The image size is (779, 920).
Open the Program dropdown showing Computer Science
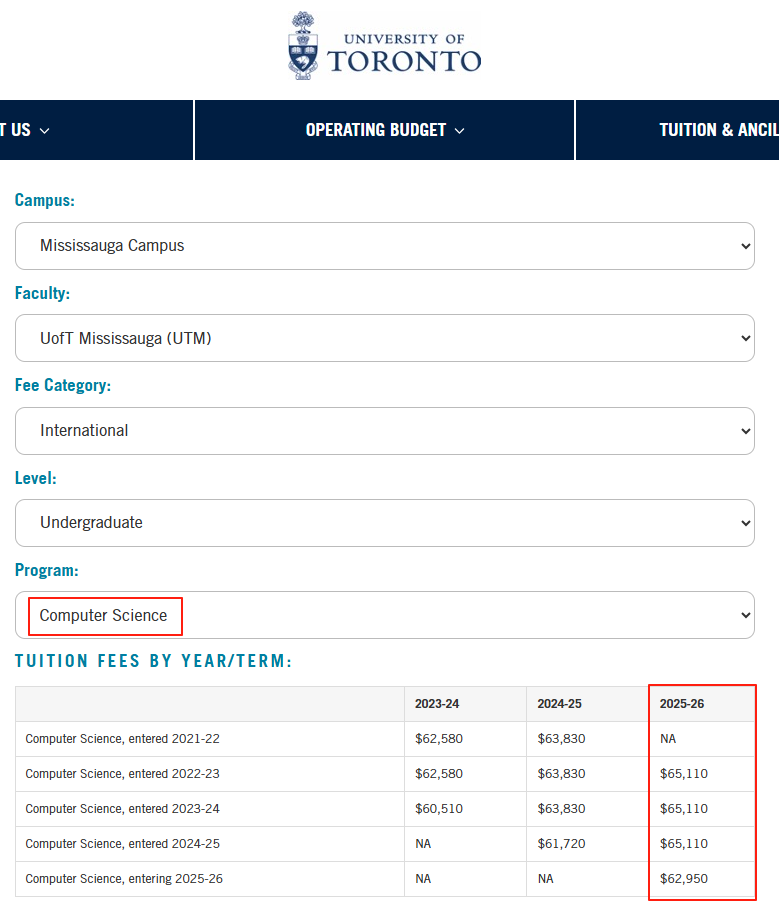click(x=385, y=615)
